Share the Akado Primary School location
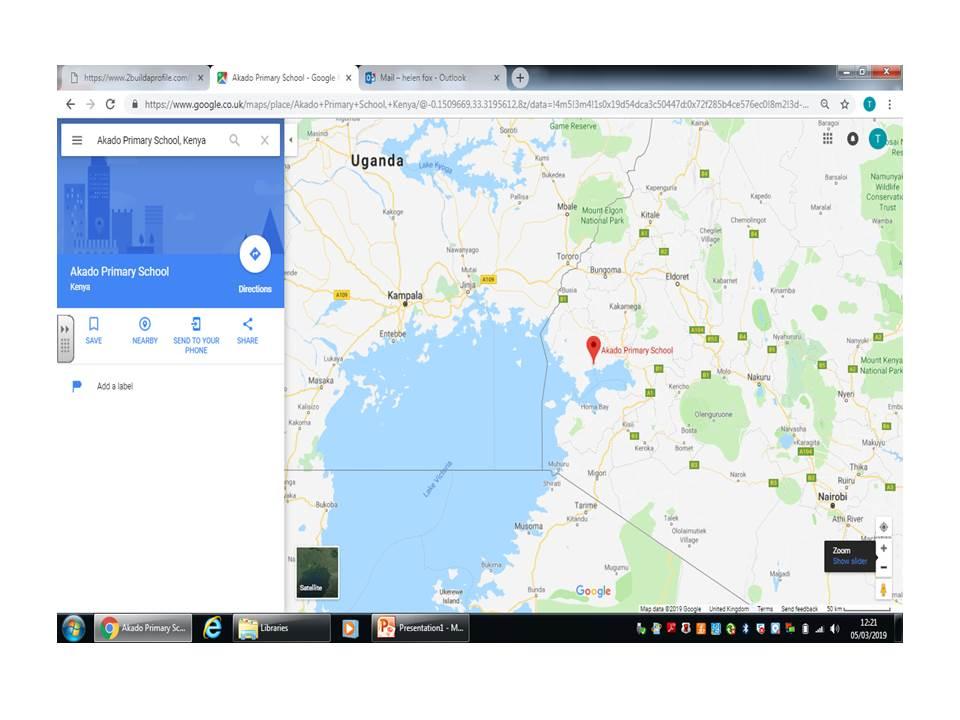The height and width of the screenshot is (720, 960). 247,330
